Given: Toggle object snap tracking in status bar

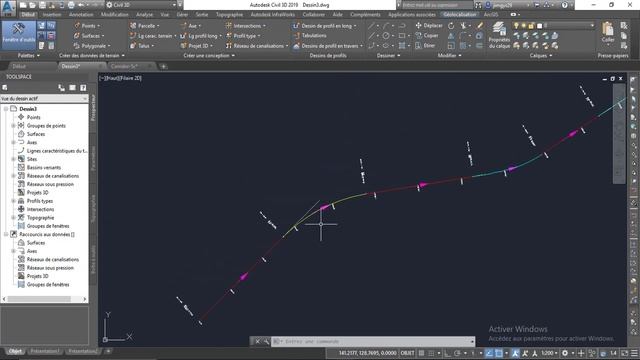Looking at the screenshot, I should pyautogui.click(x=489, y=353).
